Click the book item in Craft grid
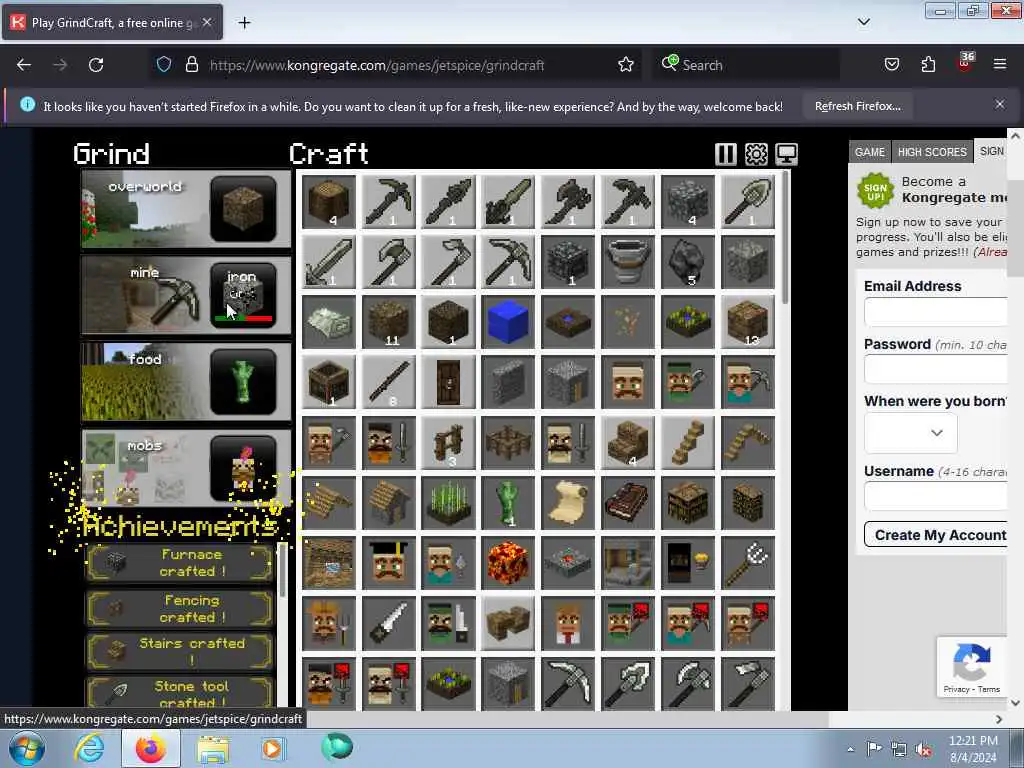 tap(628, 503)
